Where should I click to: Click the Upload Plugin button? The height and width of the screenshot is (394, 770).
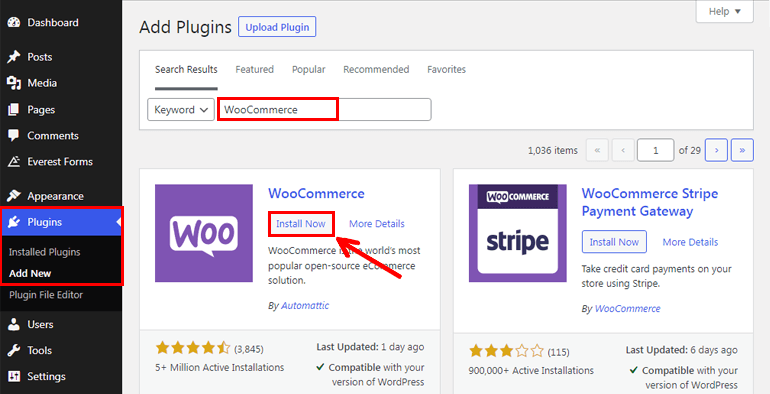point(277,27)
